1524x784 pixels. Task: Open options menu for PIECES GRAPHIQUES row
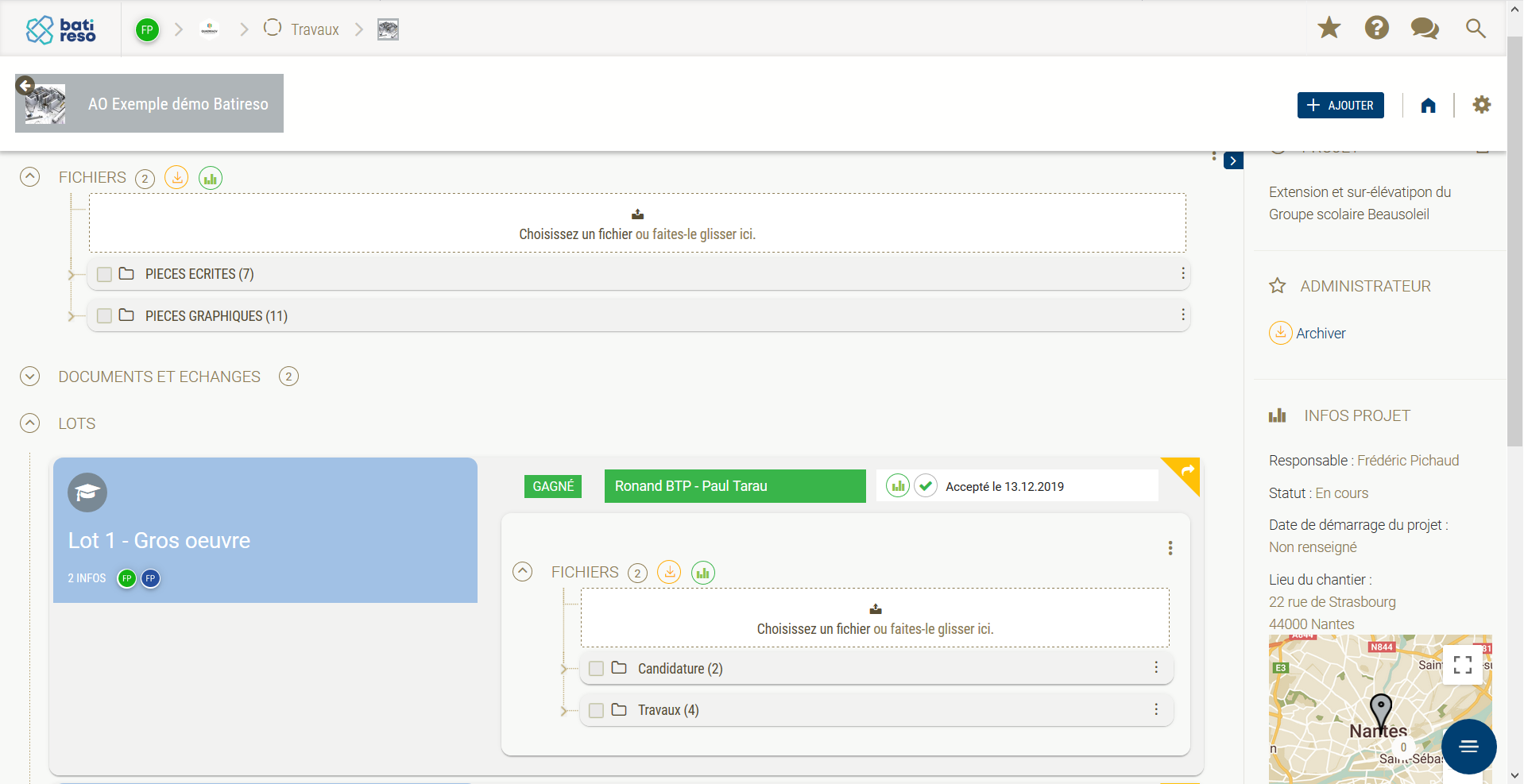click(1183, 315)
